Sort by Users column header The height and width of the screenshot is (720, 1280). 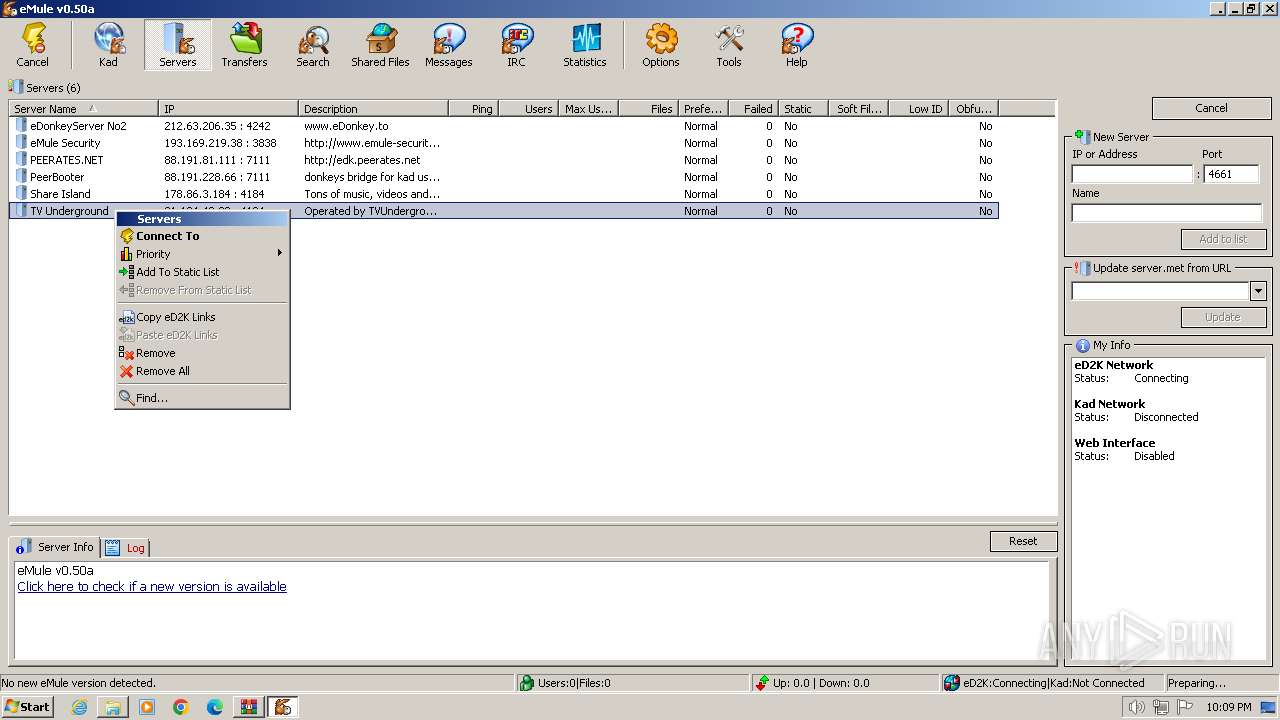[x=528, y=109]
